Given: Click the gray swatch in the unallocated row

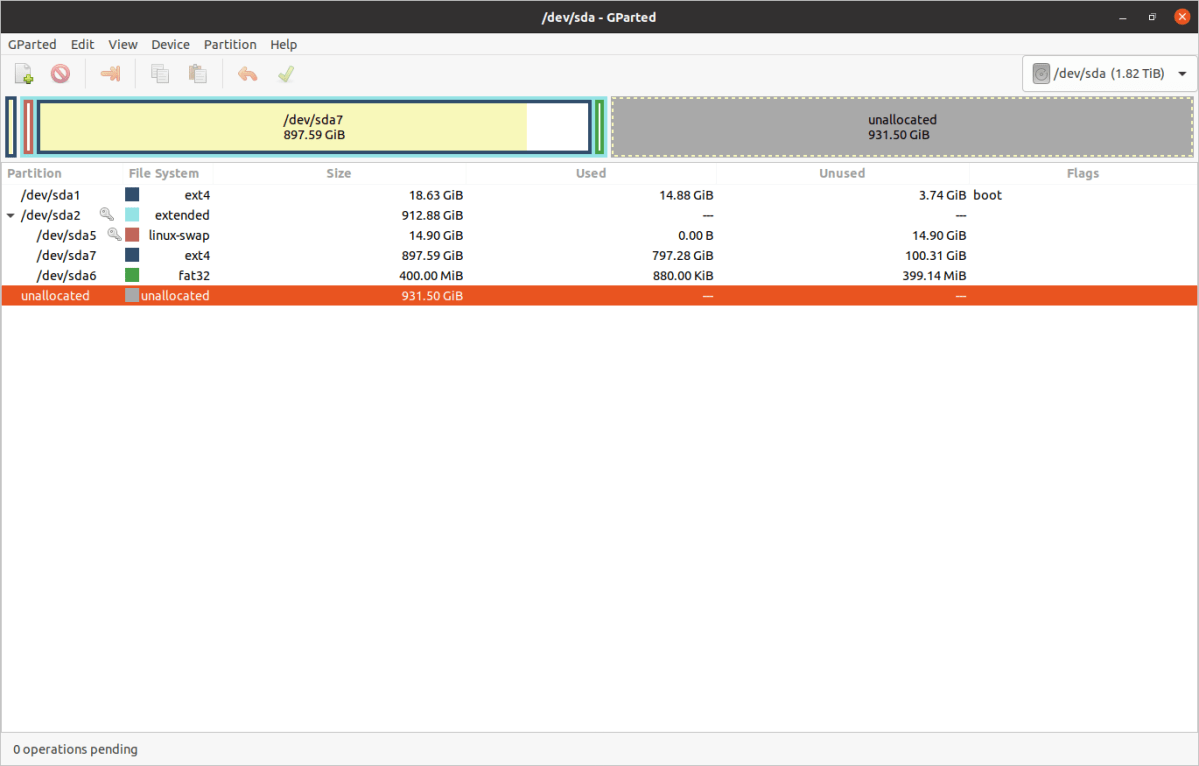Looking at the screenshot, I should (132, 295).
